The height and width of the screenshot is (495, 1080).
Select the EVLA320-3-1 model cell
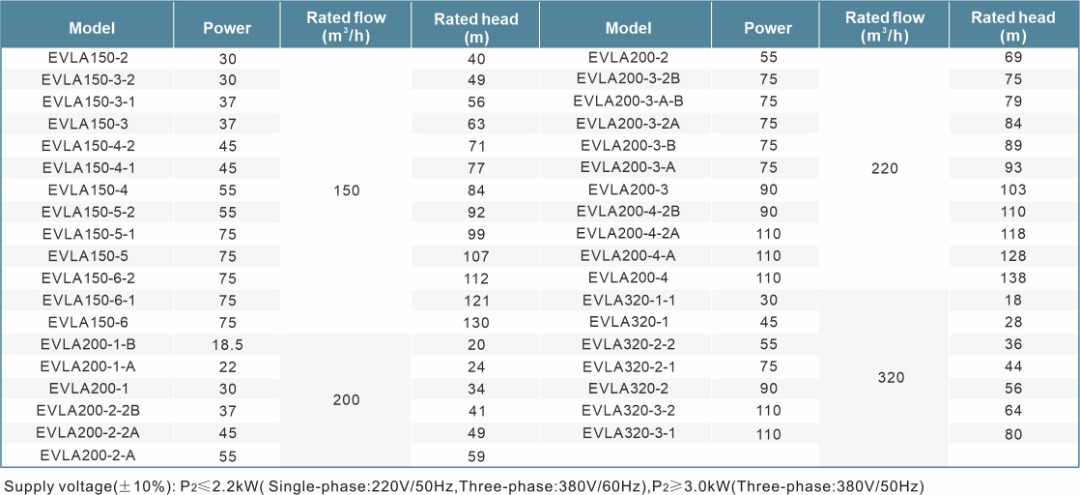tap(628, 432)
